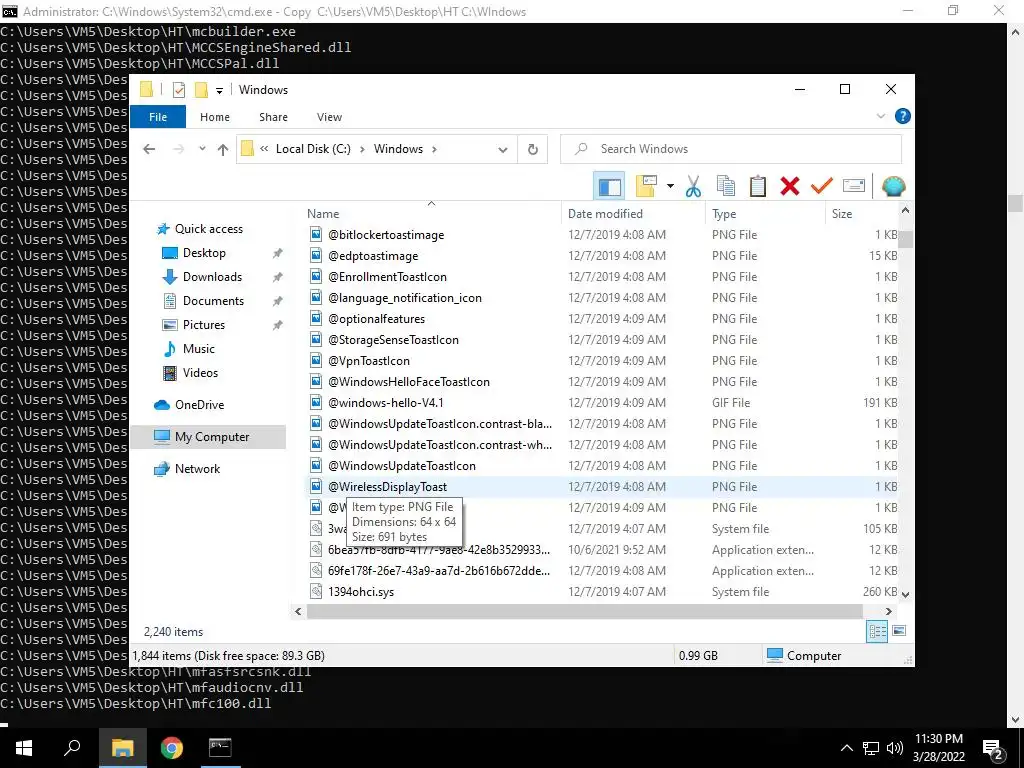The width and height of the screenshot is (1024, 768).
Task: Switch to Command Prompt taskbar icon
Action: click(220, 748)
